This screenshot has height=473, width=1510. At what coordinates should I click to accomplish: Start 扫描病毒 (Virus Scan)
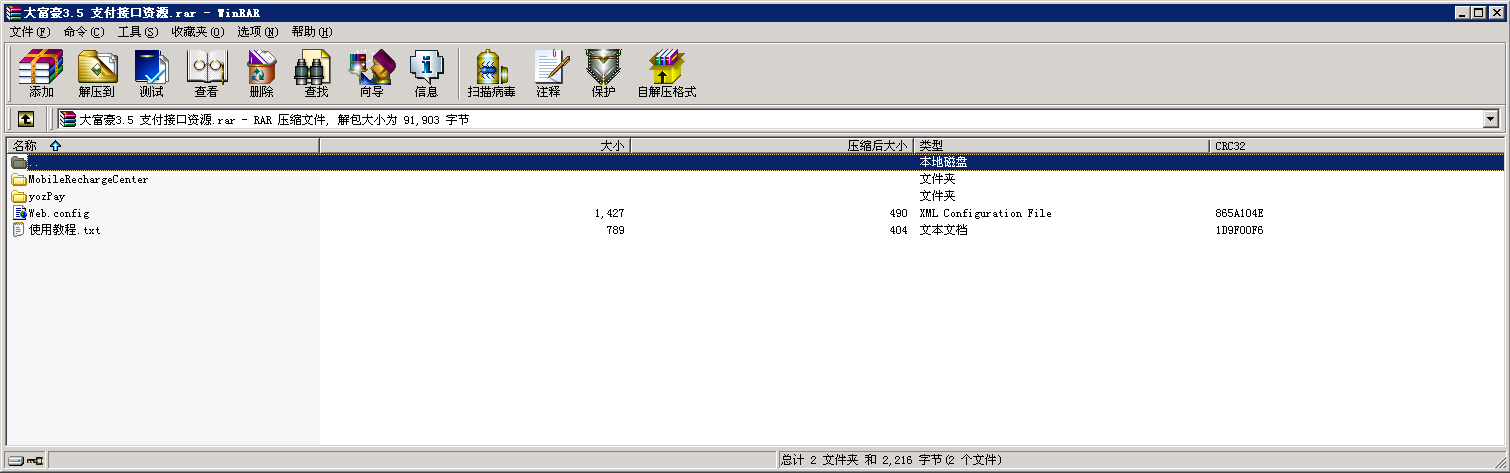pos(491,73)
